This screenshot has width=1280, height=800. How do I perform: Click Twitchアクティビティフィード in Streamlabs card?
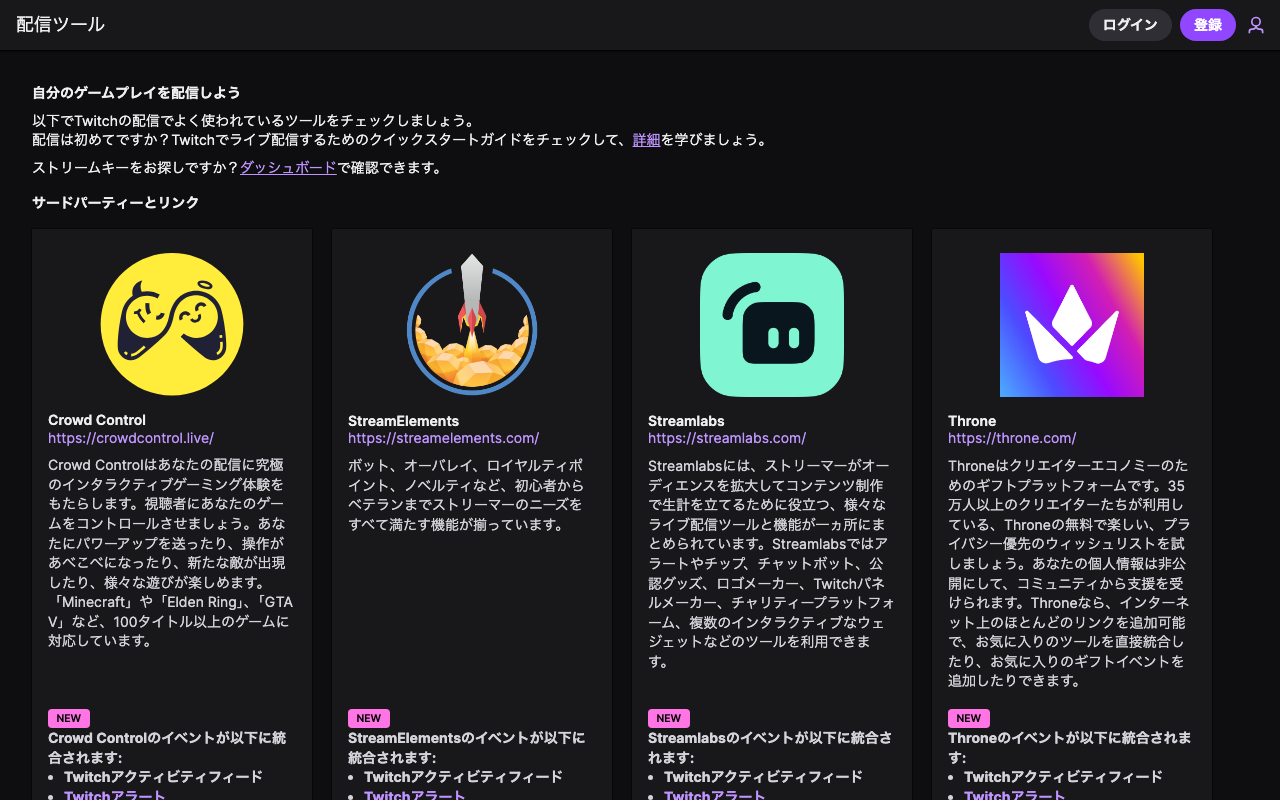pyautogui.click(x=763, y=776)
